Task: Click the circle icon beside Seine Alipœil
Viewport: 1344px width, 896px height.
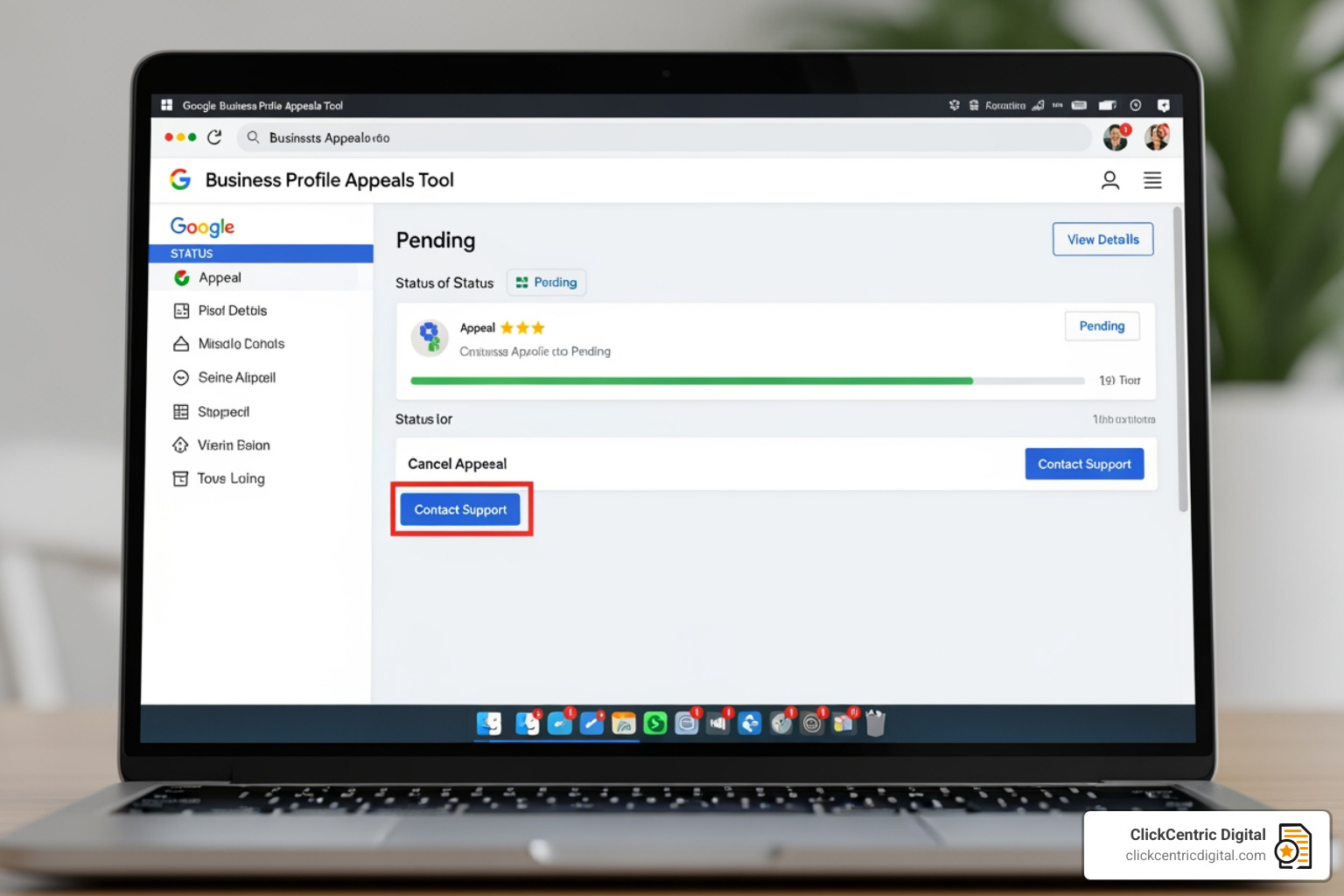Action: 181,378
